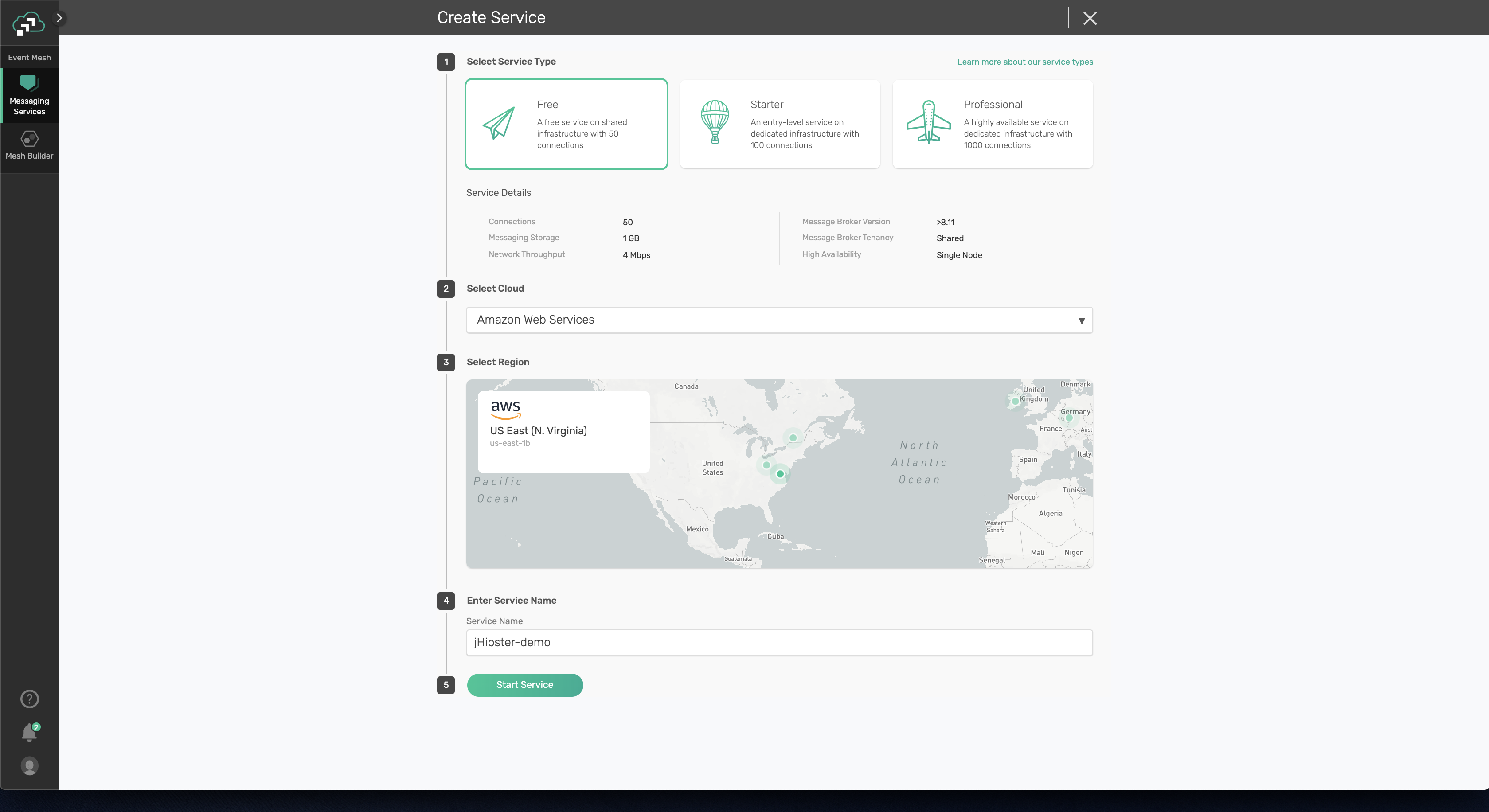Click the Service Name input showing jHipster-demo
The width and height of the screenshot is (1489, 812).
(x=779, y=642)
